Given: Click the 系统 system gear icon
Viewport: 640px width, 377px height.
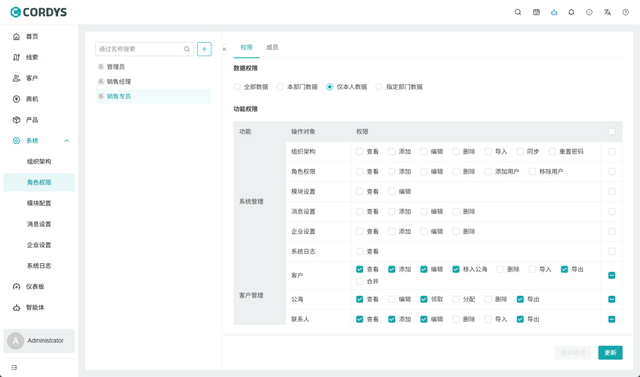Looking at the screenshot, I should click(x=16, y=140).
